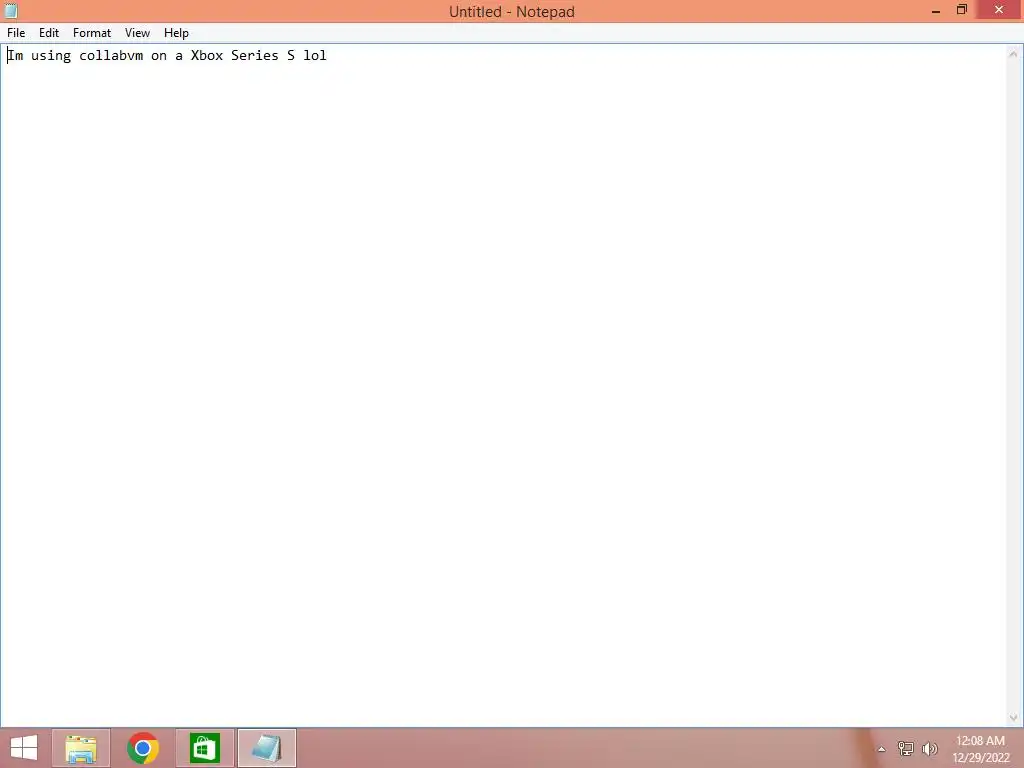Click the 'Untitled - Notepad' title text
This screenshot has height=768, width=1024.
coord(511,12)
